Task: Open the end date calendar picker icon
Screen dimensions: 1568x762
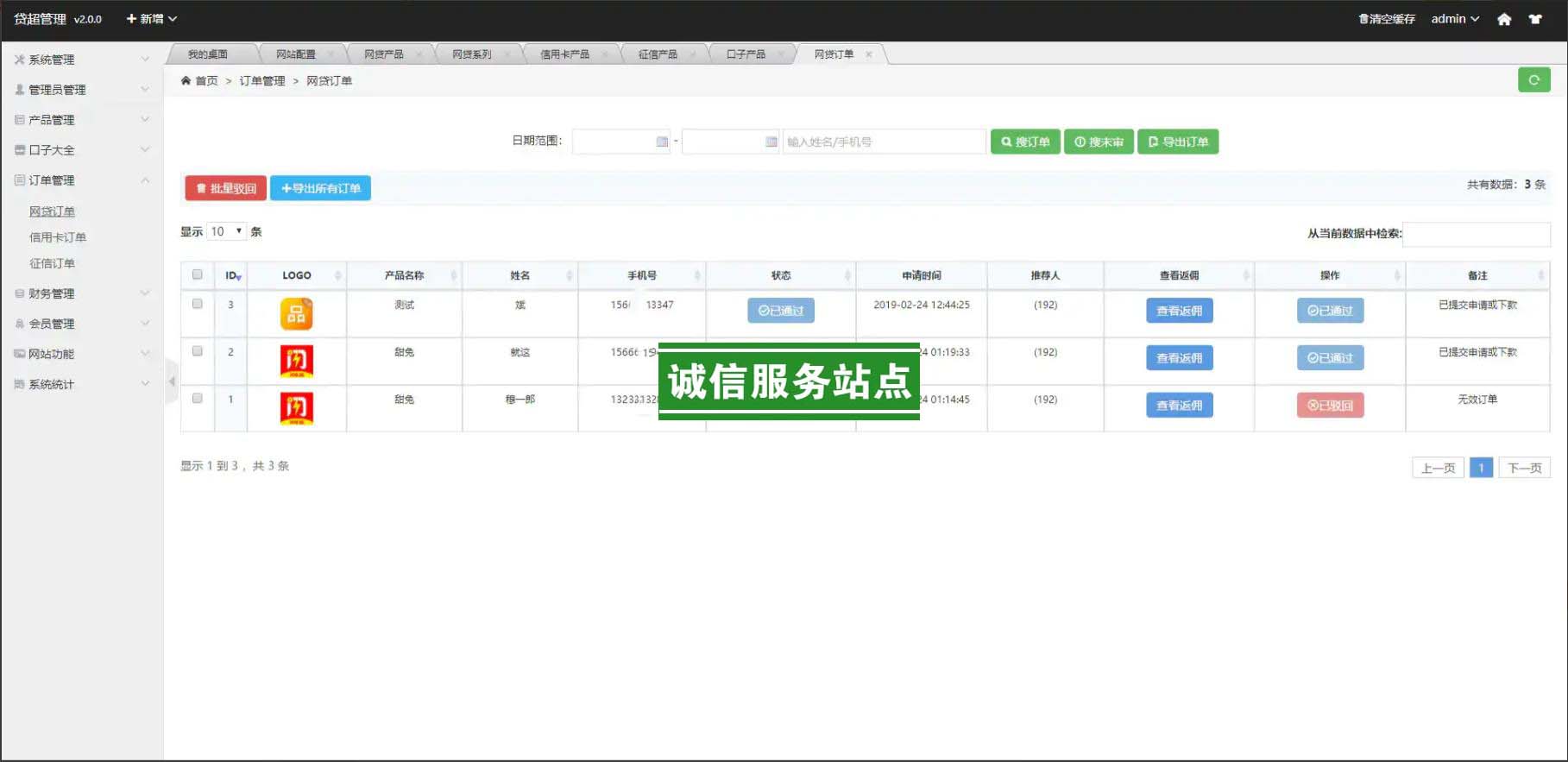Action: 771,142
